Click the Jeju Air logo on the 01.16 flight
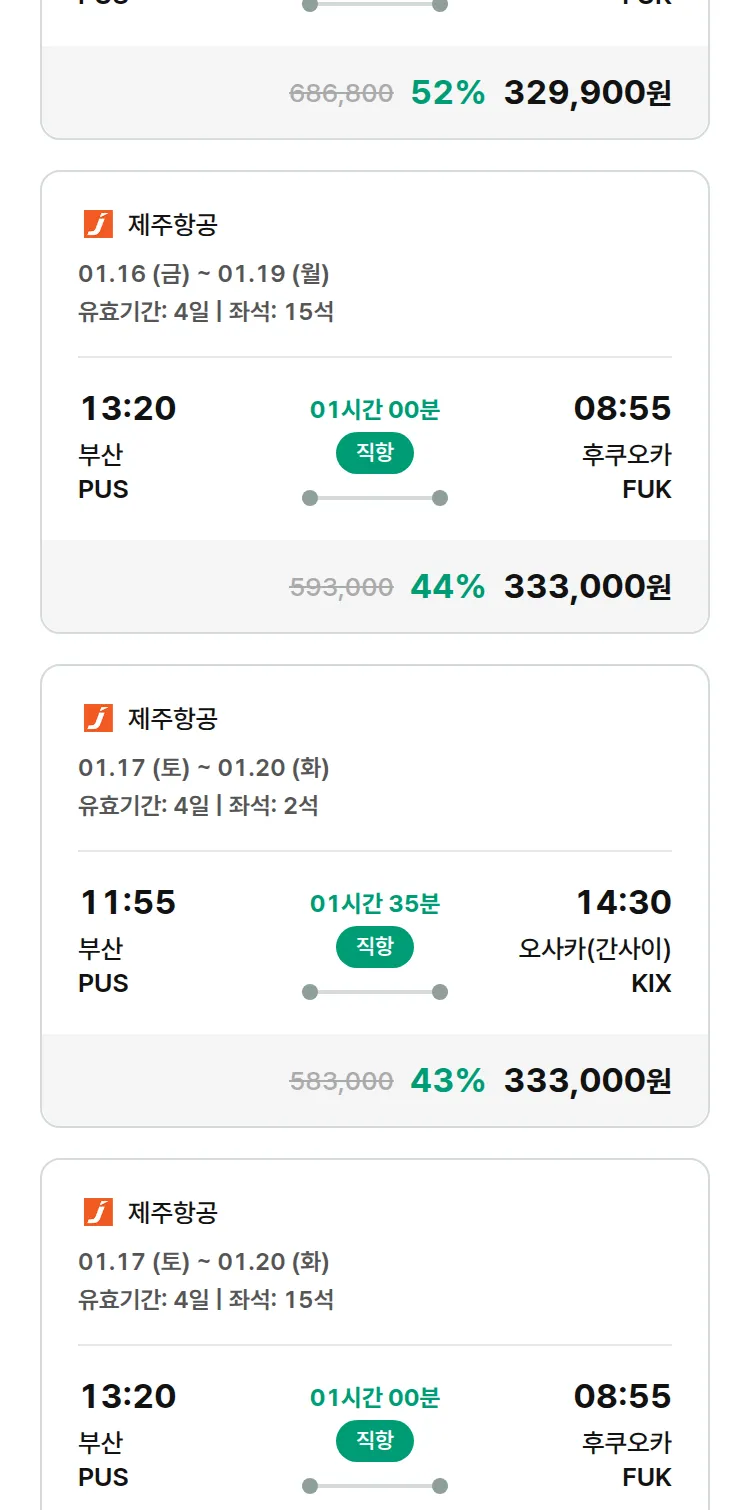 (98, 224)
